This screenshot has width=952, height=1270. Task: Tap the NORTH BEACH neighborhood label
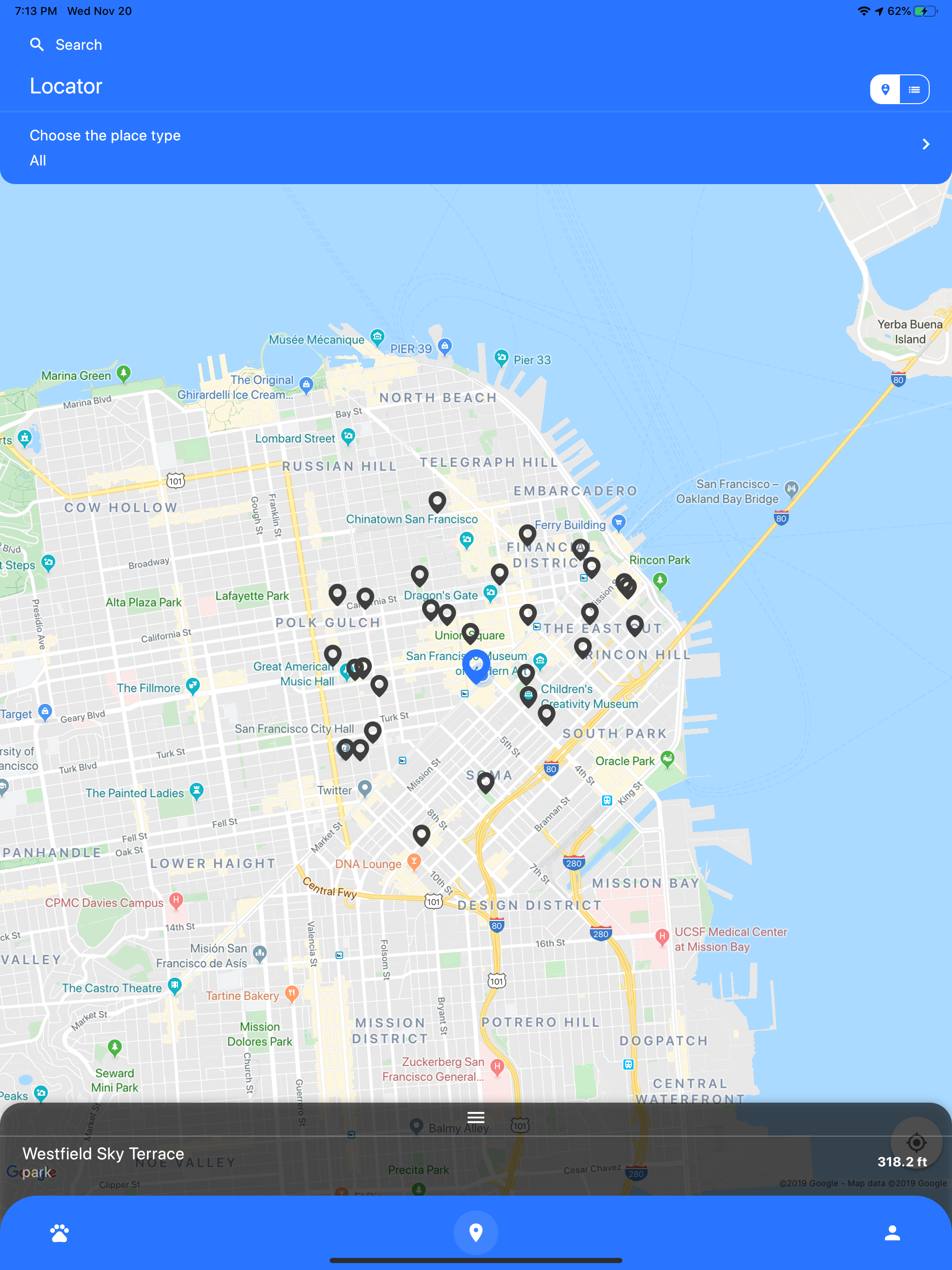coord(438,397)
